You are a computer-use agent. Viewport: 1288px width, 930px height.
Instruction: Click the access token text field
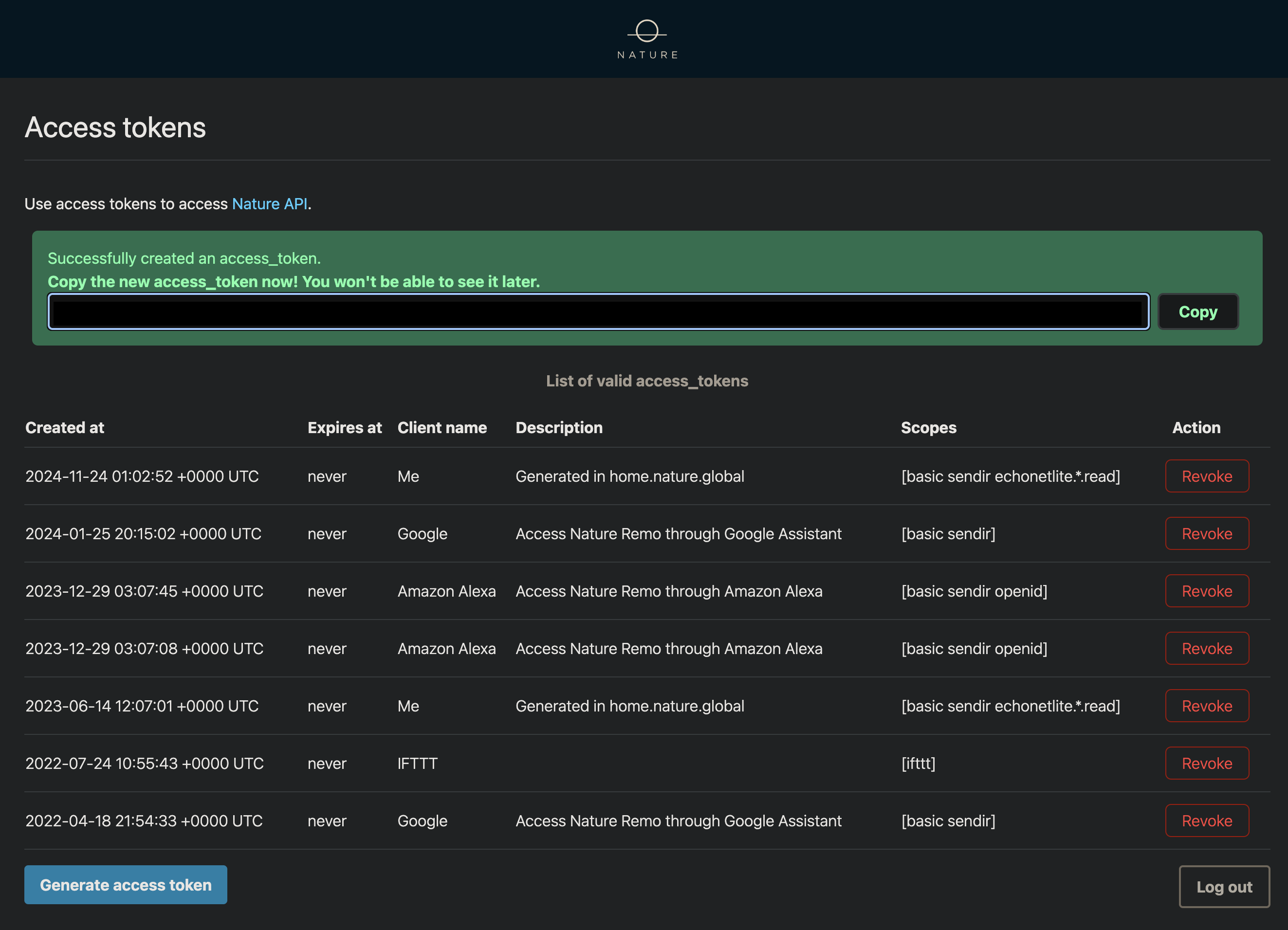pyautogui.click(x=598, y=311)
